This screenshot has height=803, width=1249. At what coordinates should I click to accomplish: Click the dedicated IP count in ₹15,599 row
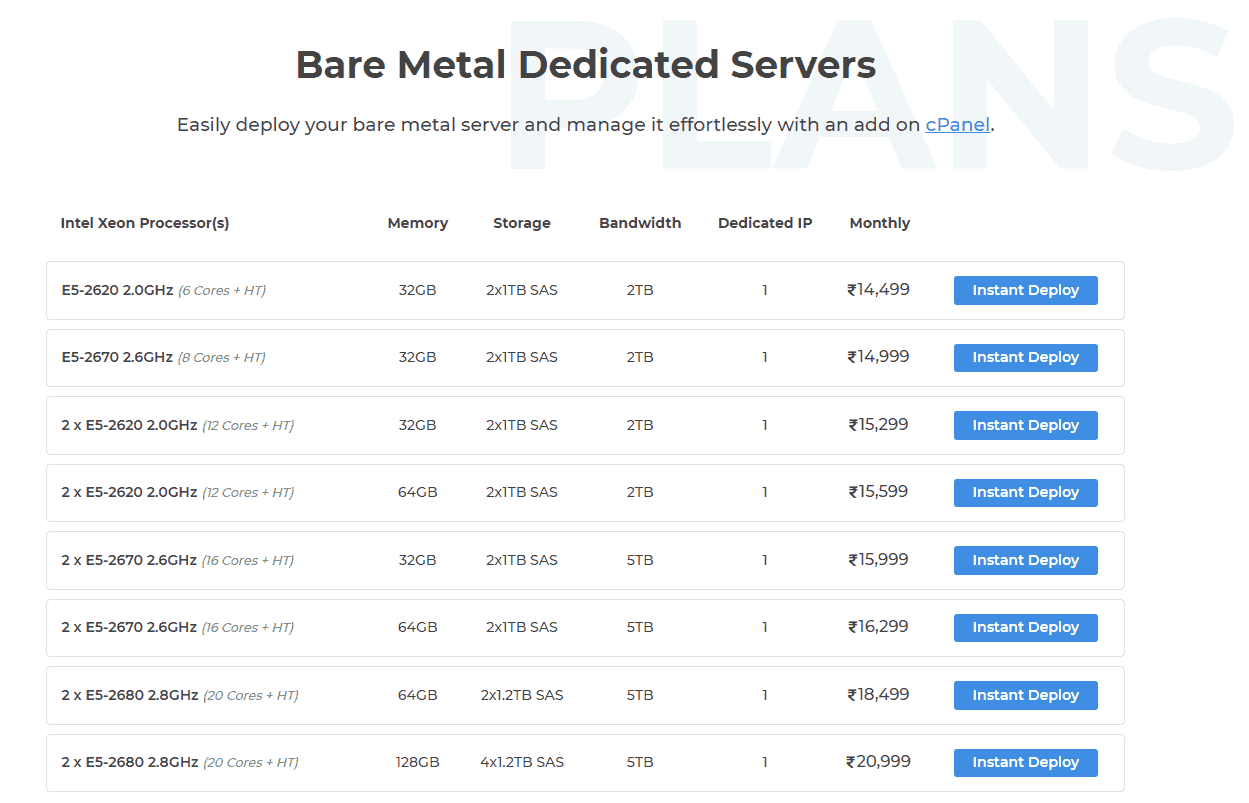tap(765, 492)
